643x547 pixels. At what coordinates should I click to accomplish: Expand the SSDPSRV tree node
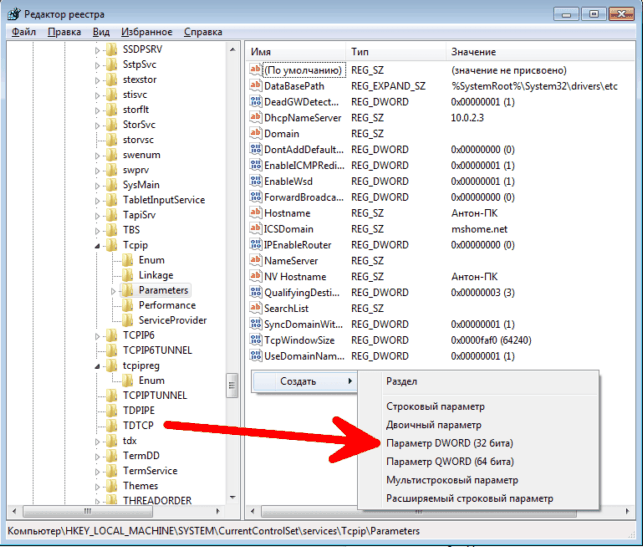(x=97, y=50)
